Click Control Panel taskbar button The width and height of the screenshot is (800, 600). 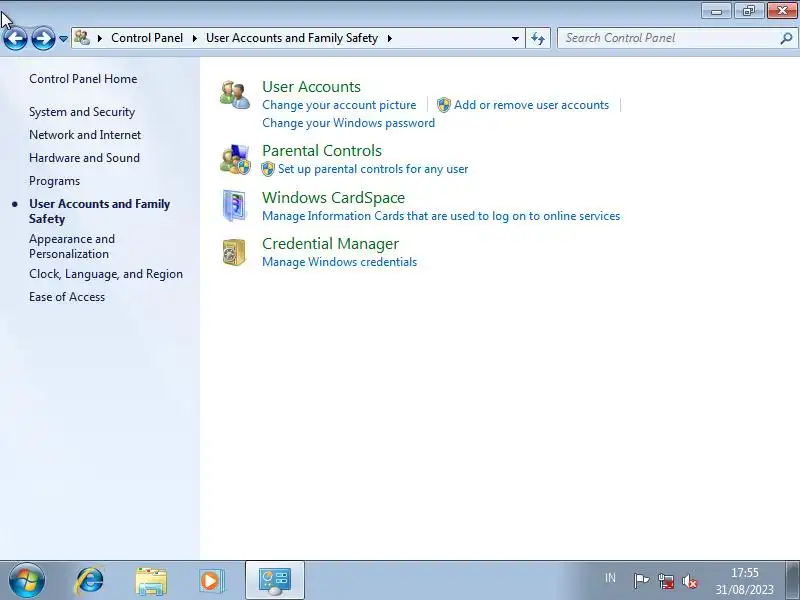(275, 581)
